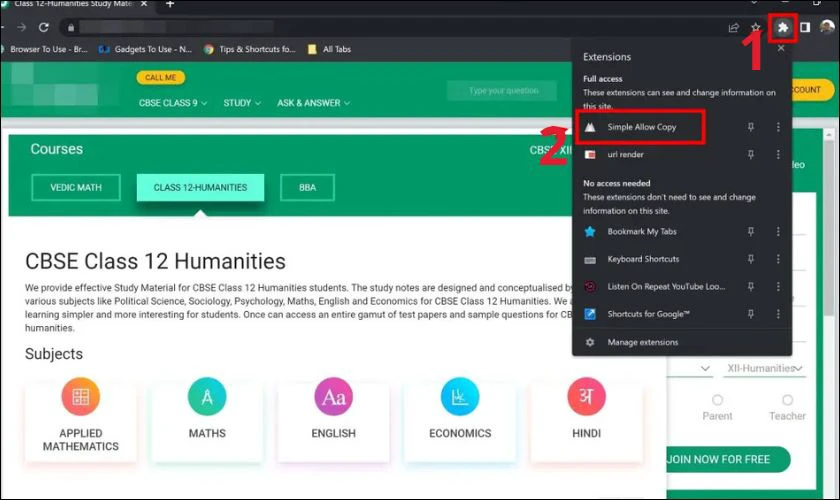Expand the ASK & ANSWER menu
Screen dimensions: 840x500
pyautogui.click(x=313, y=103)
